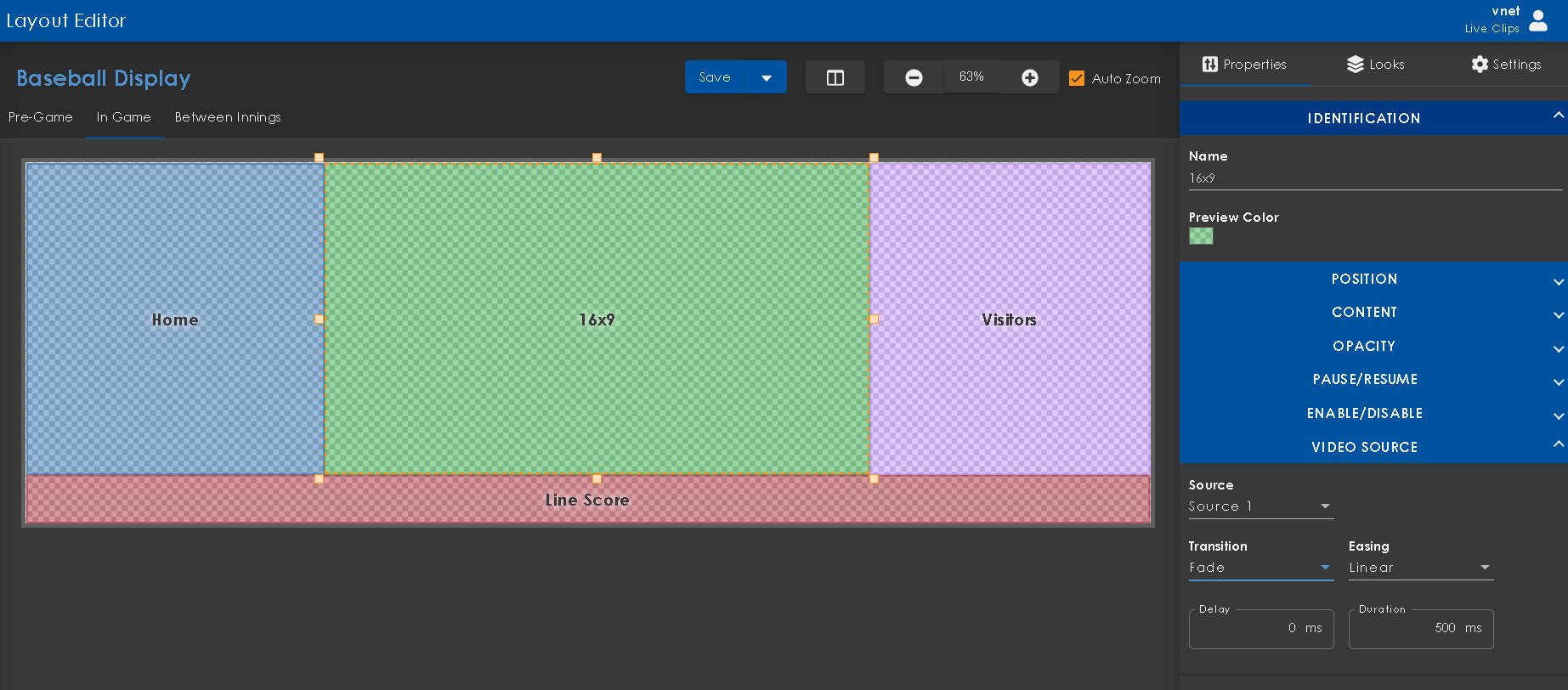The image size is (1568, 690).
Task: Click the top-center resize handle of 16x9
Action: click(x=597, y=158)
